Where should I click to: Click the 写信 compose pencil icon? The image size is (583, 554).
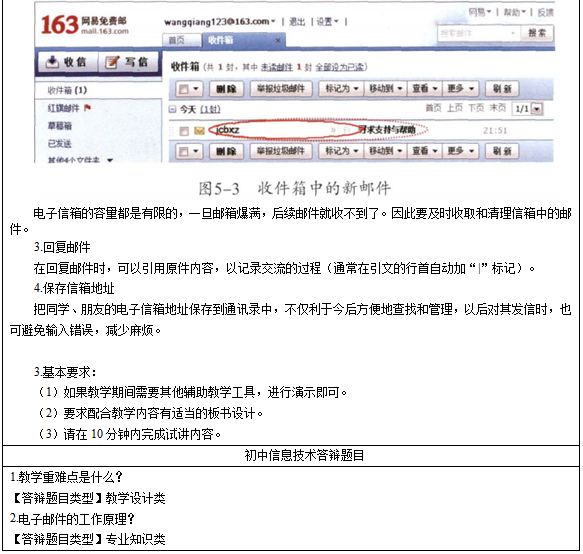coord(112,62)
